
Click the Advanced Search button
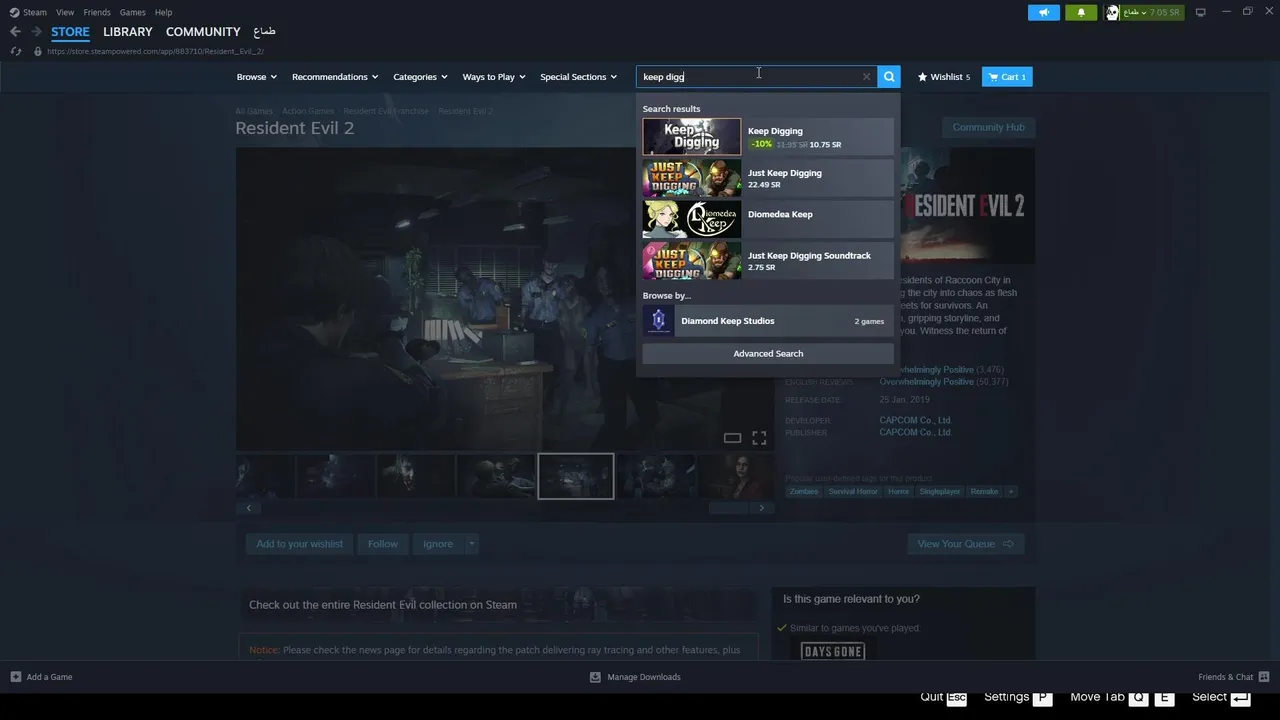point(768,354)
